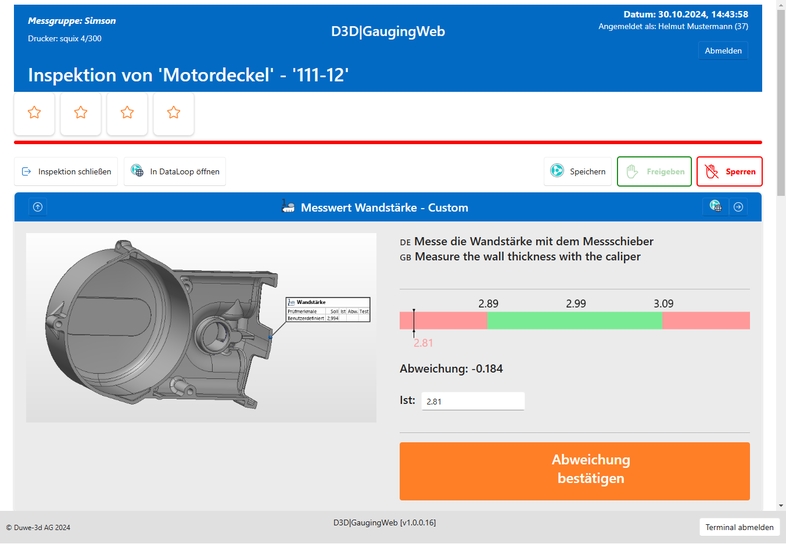Click the red Sperren button
The height and width of the screenshot is (544, 786).
coord(729,171)
